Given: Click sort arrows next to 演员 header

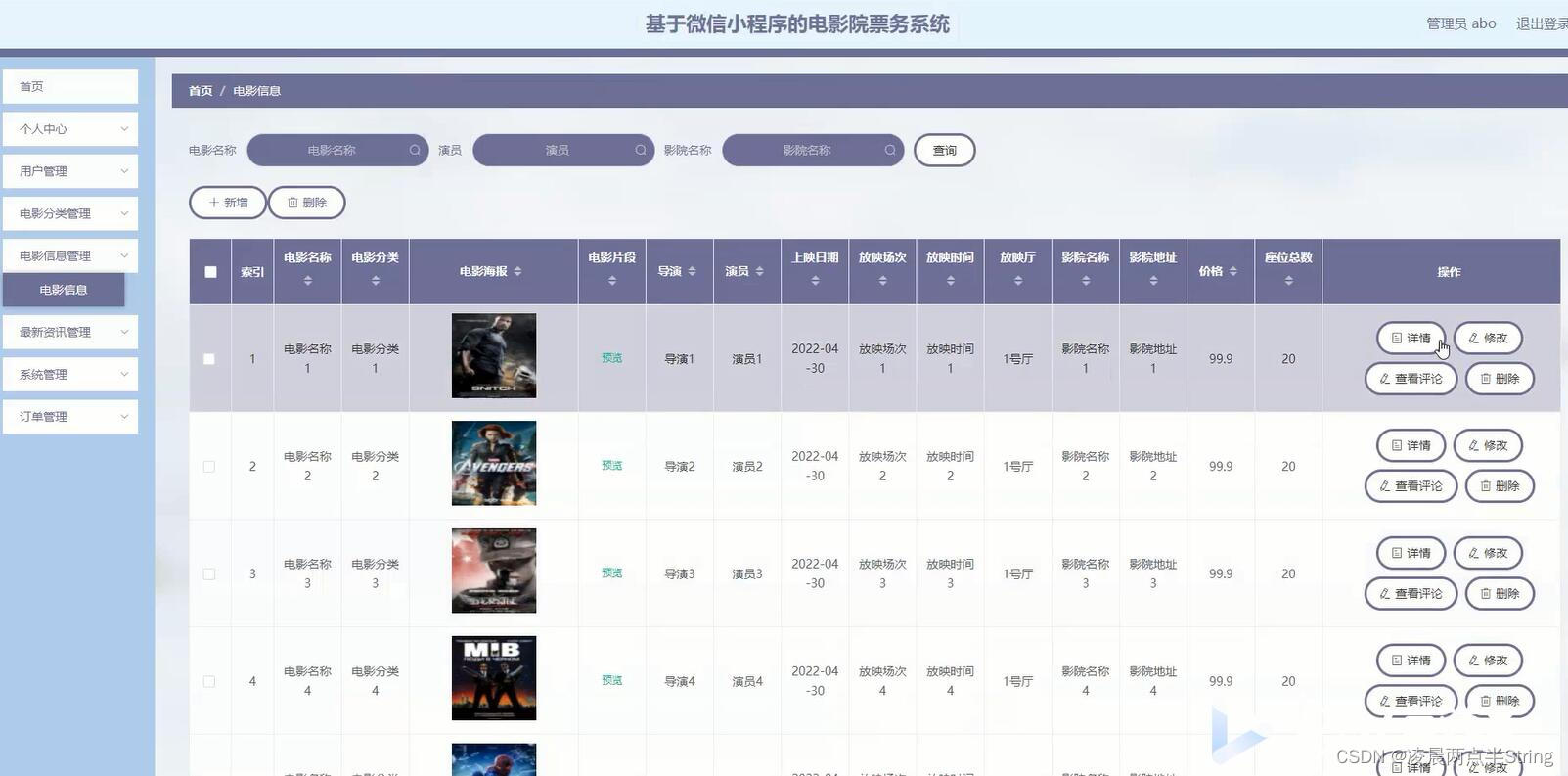Looking at the screenshot, I should [759, 271].
